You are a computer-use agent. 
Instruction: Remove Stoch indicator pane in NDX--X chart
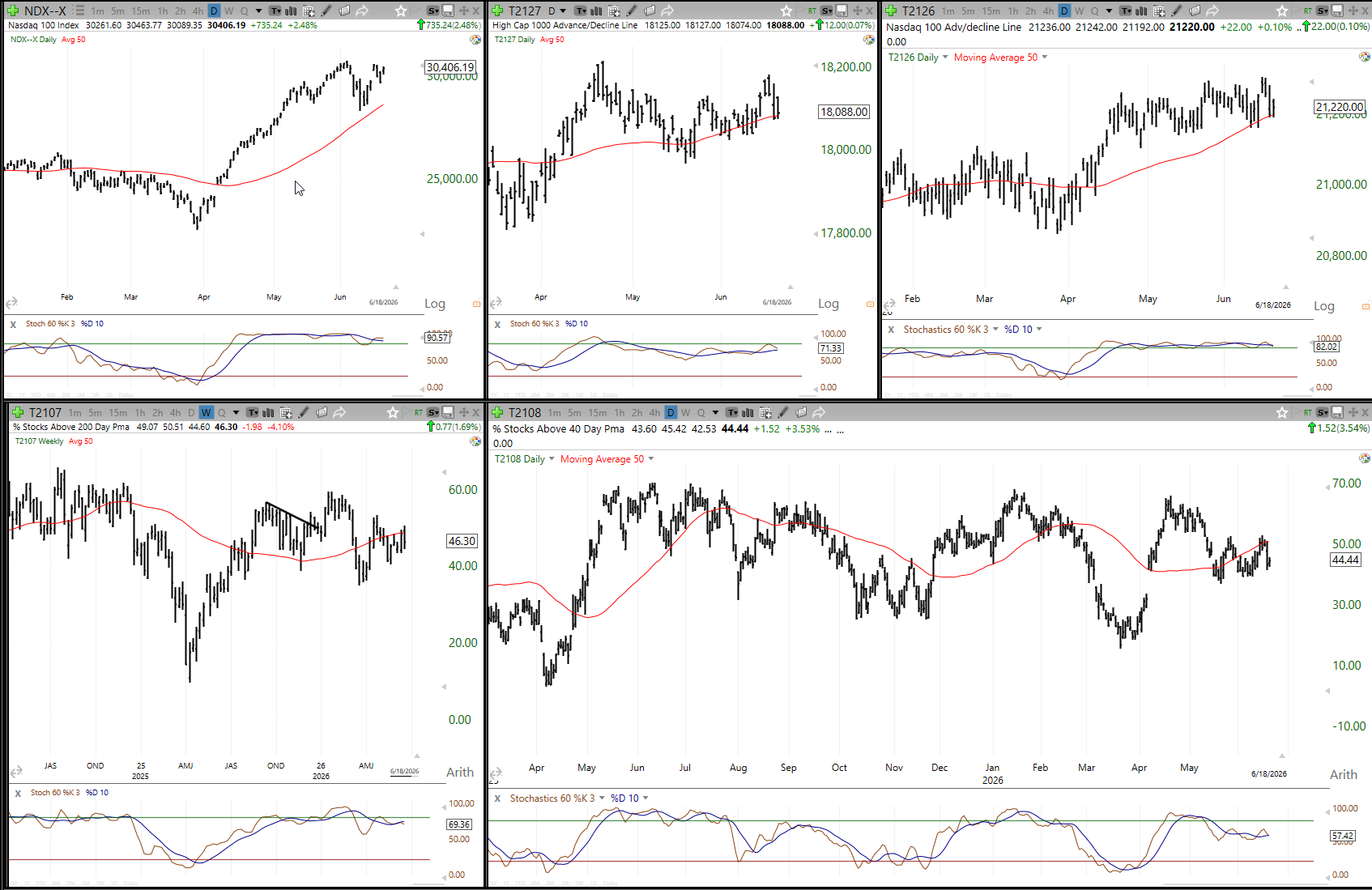(13, 324)
